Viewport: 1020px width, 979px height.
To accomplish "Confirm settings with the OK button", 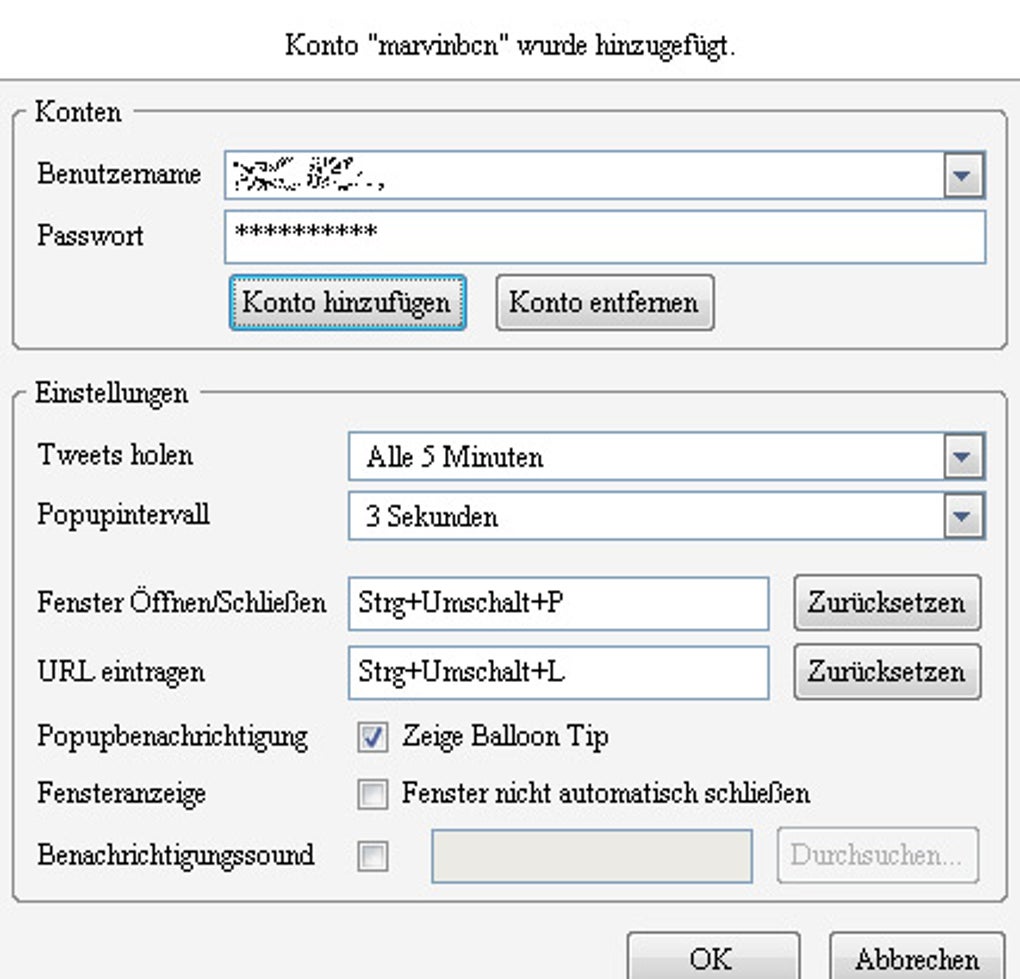I will (x=711, y=958).
